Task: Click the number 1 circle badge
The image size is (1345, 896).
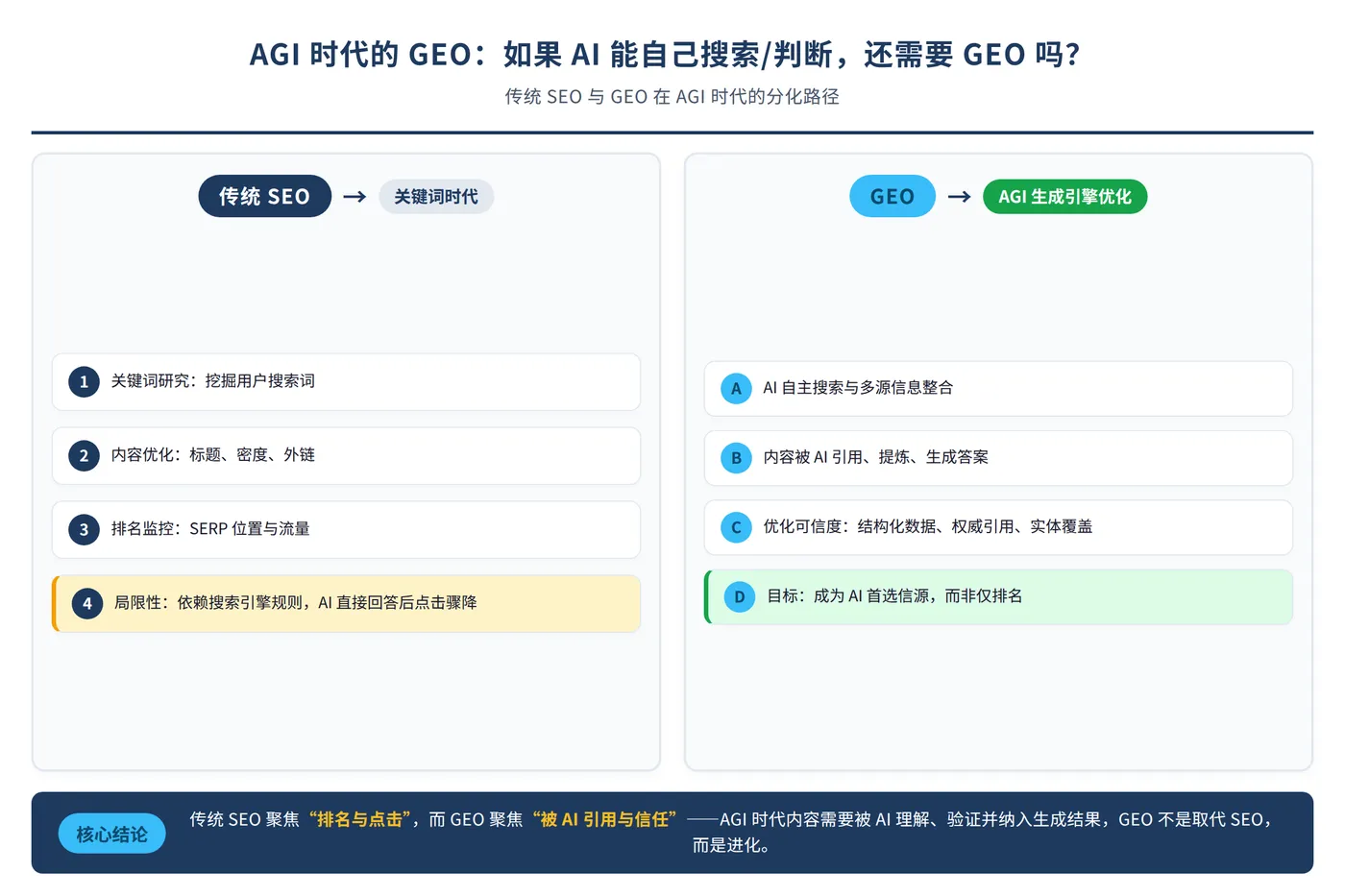Action: (x=84, y=382)
